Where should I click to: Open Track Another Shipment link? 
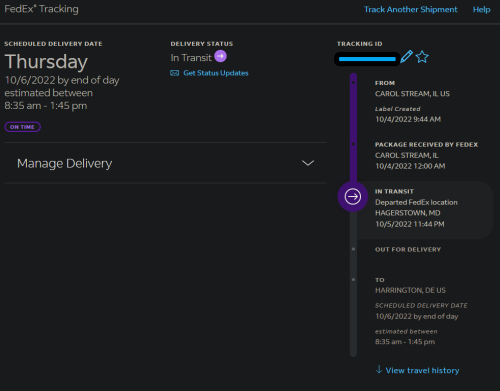[x=410, y=9]
